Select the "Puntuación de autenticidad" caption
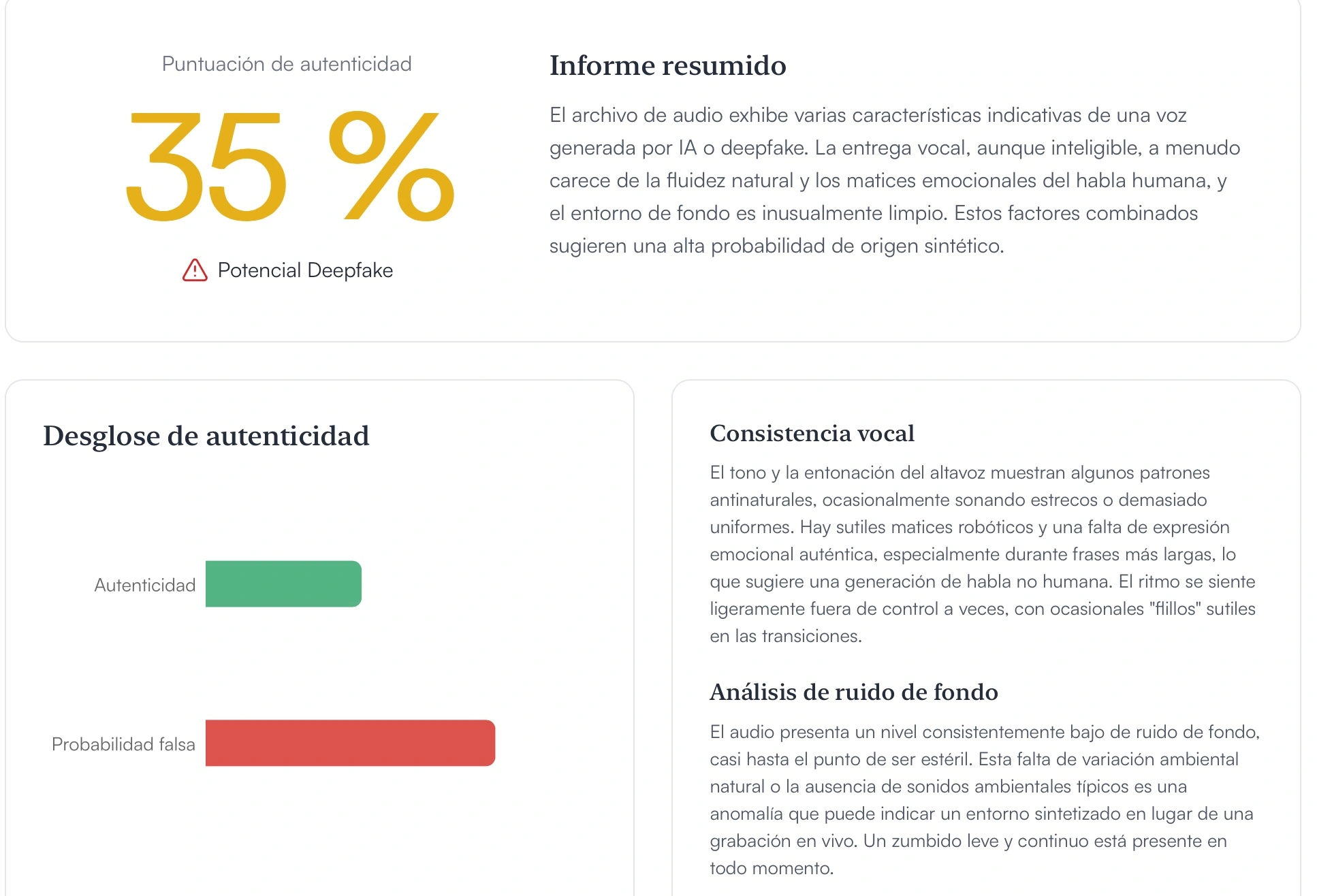This screenshot has height=896, width=1317. pyautogui.click(x=287, y=64)
